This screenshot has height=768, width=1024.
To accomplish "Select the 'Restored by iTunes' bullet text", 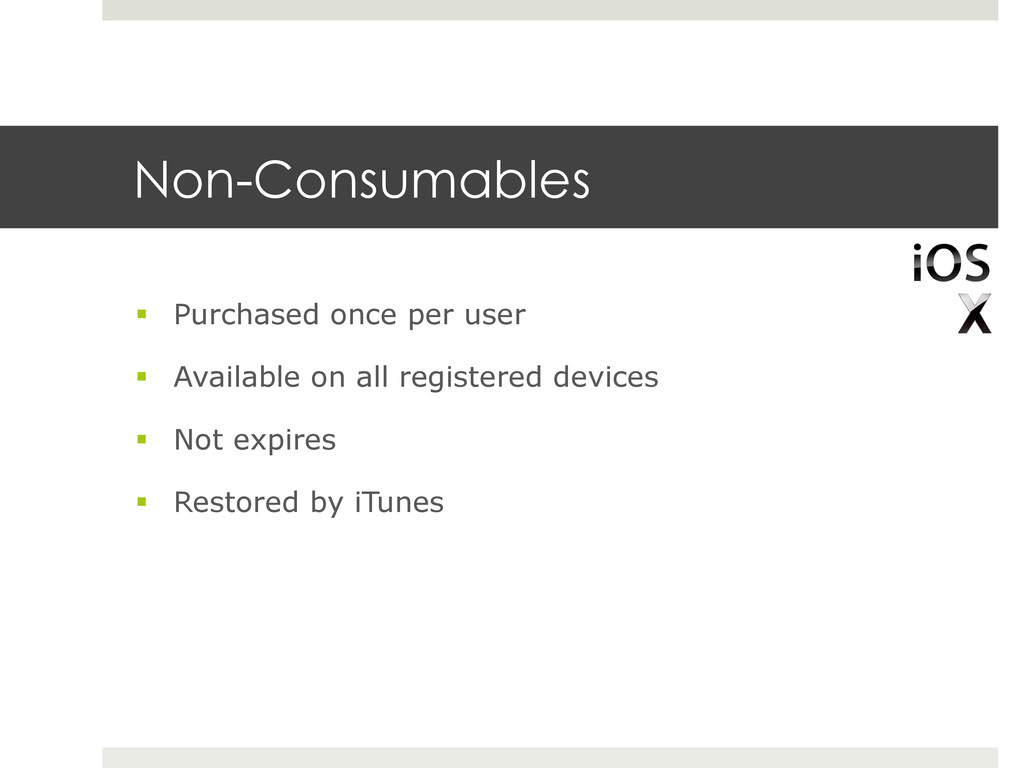I will tap(308, 504).
